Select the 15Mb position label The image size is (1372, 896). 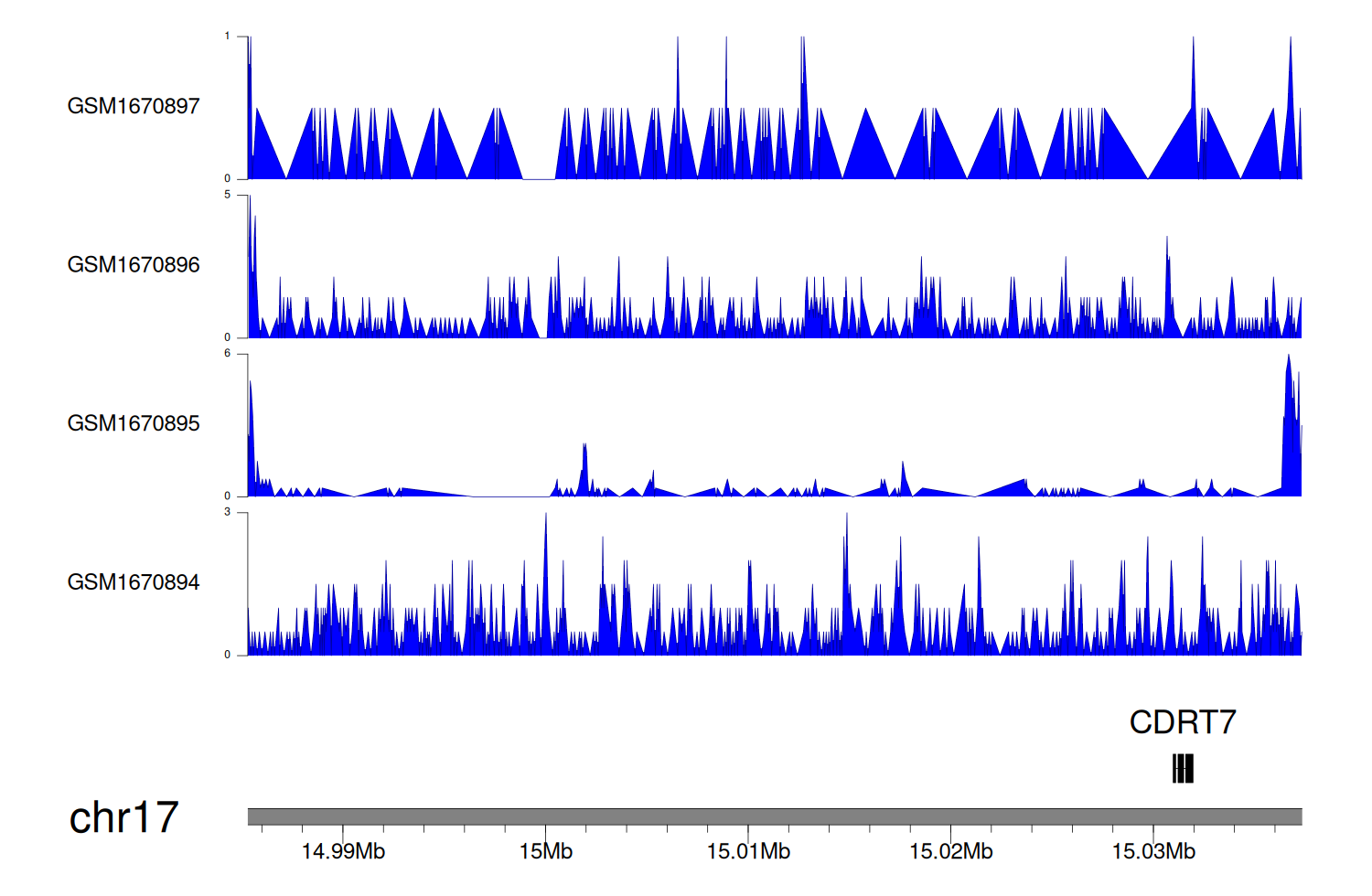pos(546,852)
